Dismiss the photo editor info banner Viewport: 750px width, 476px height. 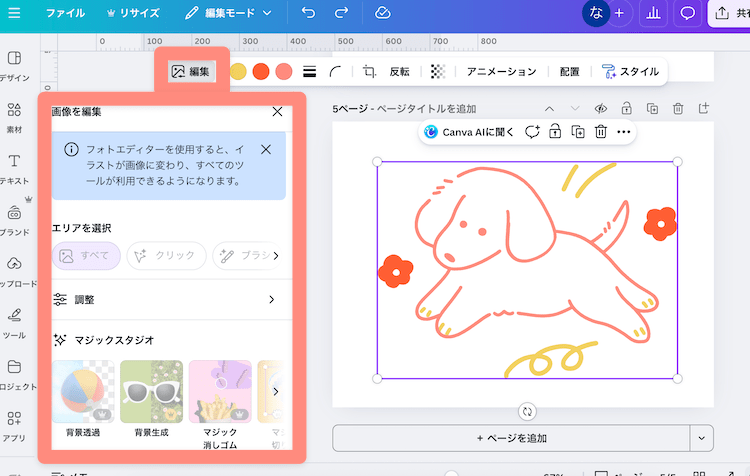pos(266,149)
